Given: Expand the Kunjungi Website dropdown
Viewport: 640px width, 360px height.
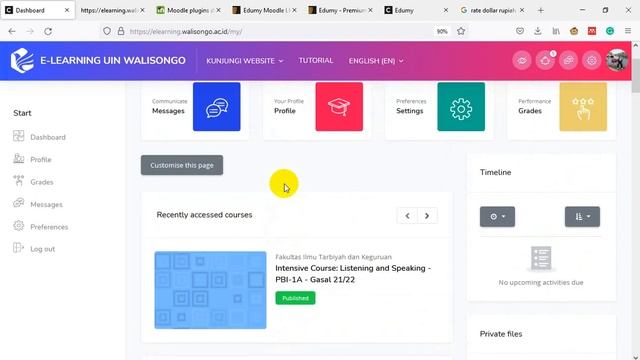Looking at the screenshot, I should pos(244,61).
